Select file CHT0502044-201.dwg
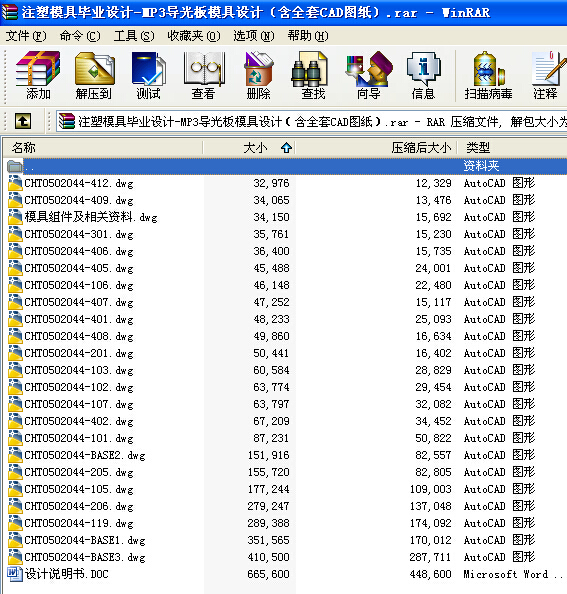 tap(79, 353)
